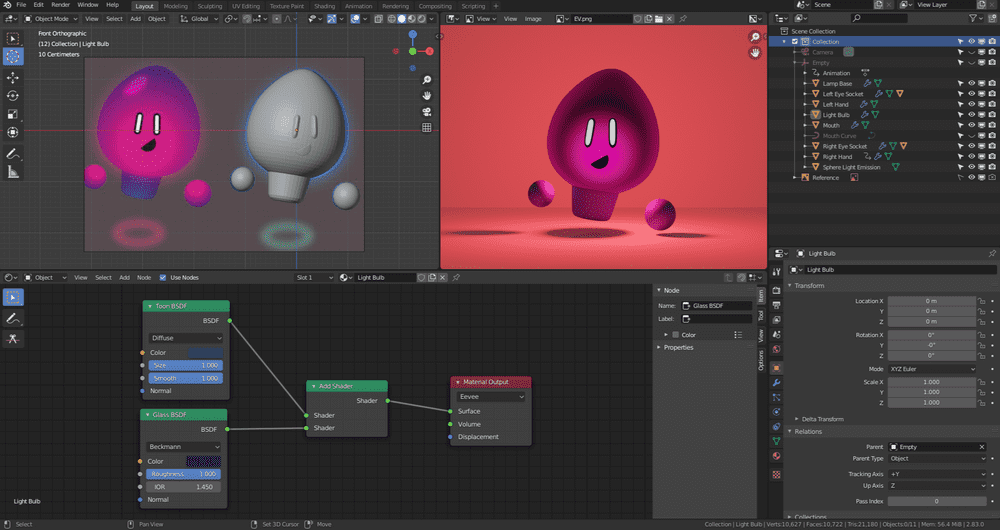The height and width of the screenshot is (530, 1000).
Task: Open the Object Mode dropdown
Action: point(50,19)
